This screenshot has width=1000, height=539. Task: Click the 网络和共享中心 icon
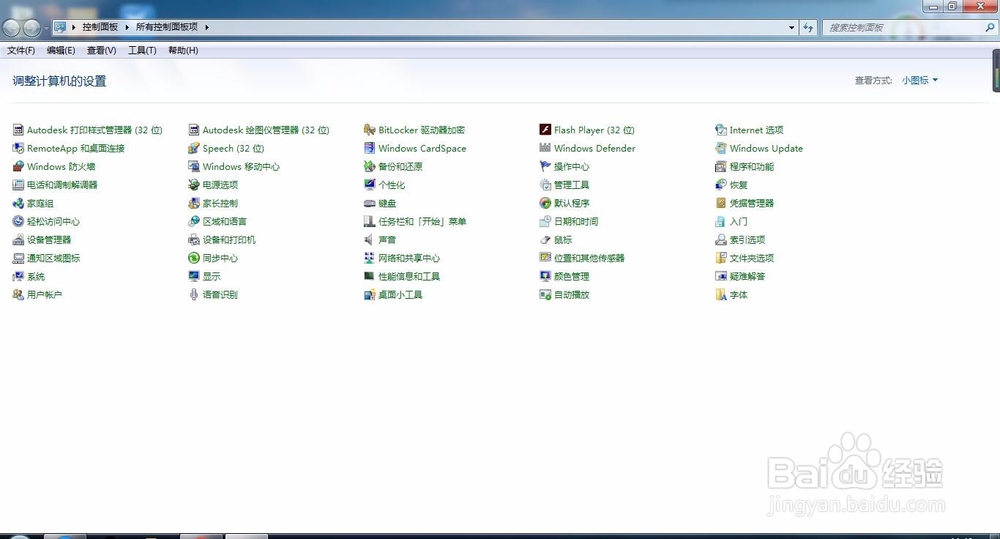coord(369,258)
